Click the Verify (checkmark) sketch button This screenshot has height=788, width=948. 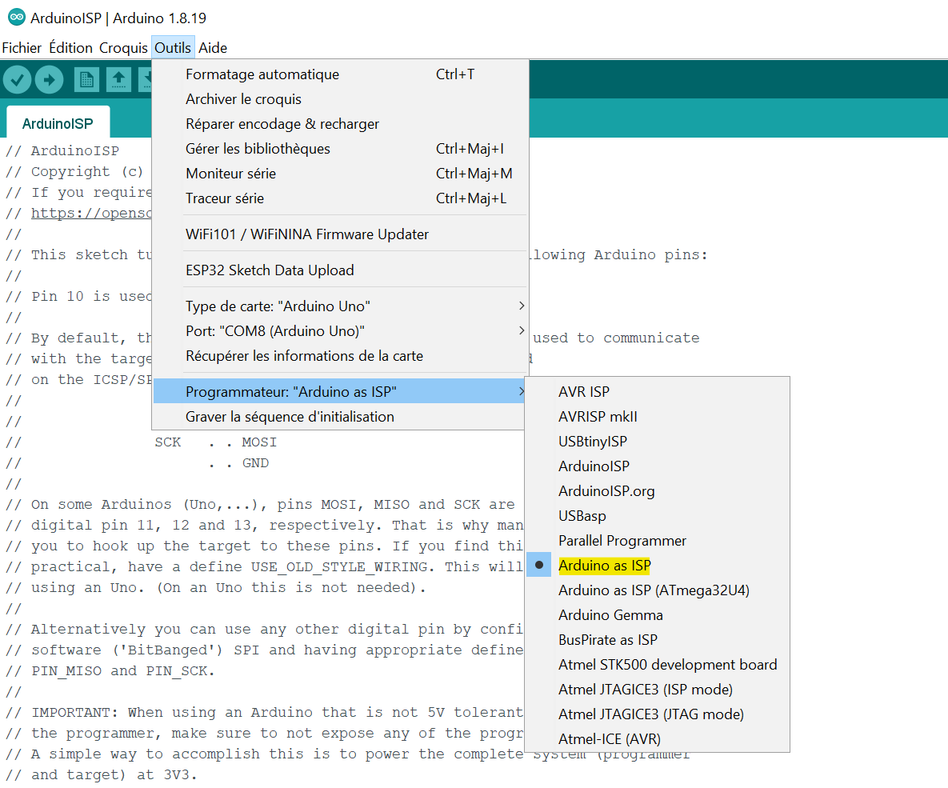click(x=17, y=78)
